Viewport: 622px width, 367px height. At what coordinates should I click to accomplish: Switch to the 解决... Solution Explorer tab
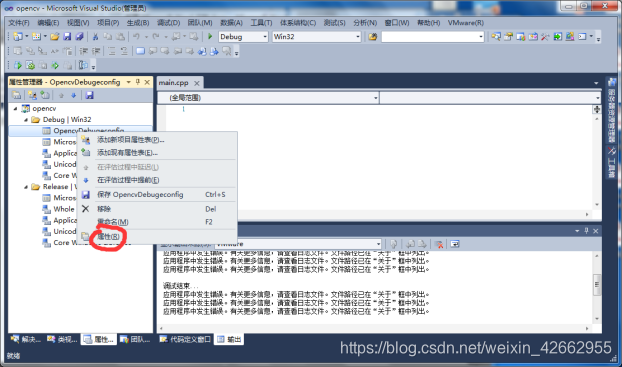coord(26,339)
